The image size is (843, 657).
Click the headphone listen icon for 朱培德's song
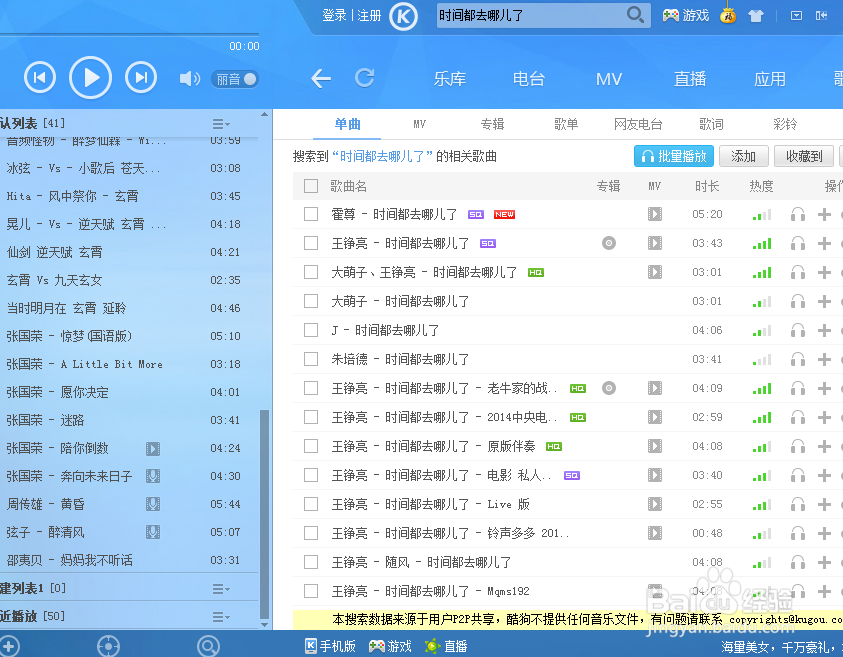(797, 359)
